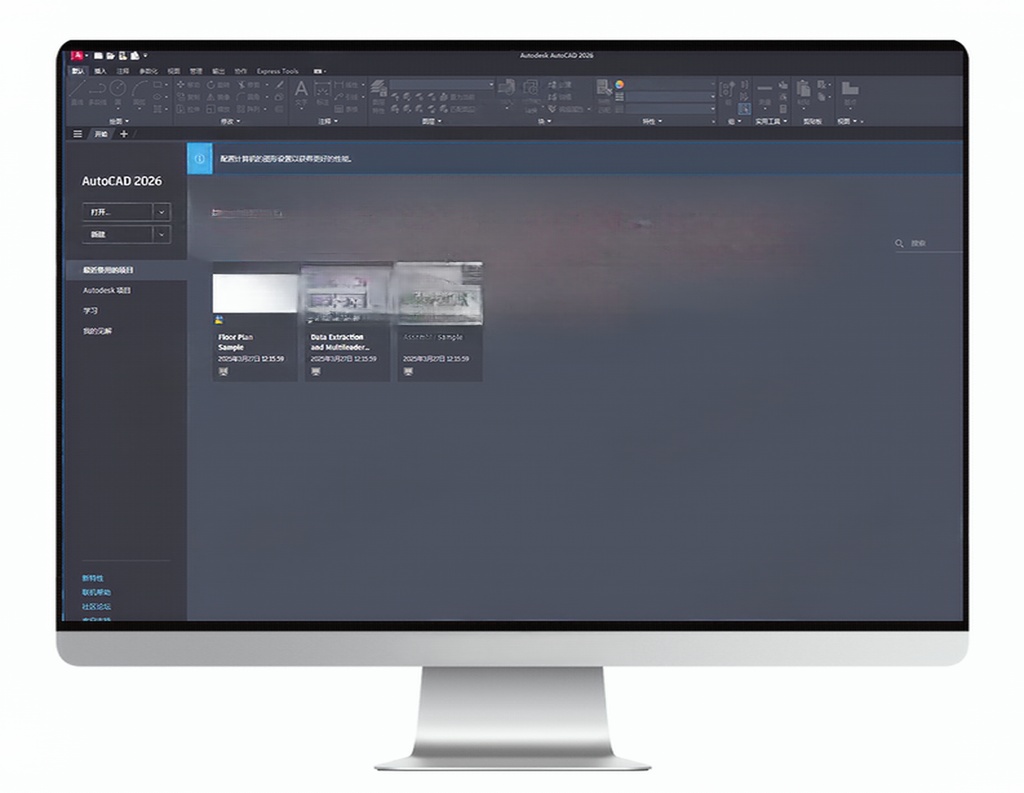Expand the Layers (图层) panel title

coord(432,121)
